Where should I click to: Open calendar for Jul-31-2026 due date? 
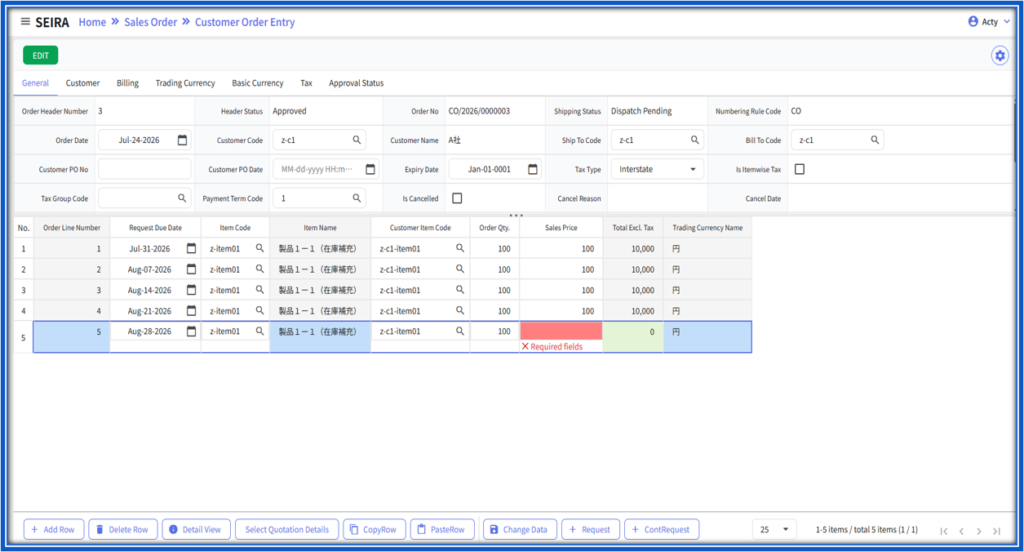point(191,248)
